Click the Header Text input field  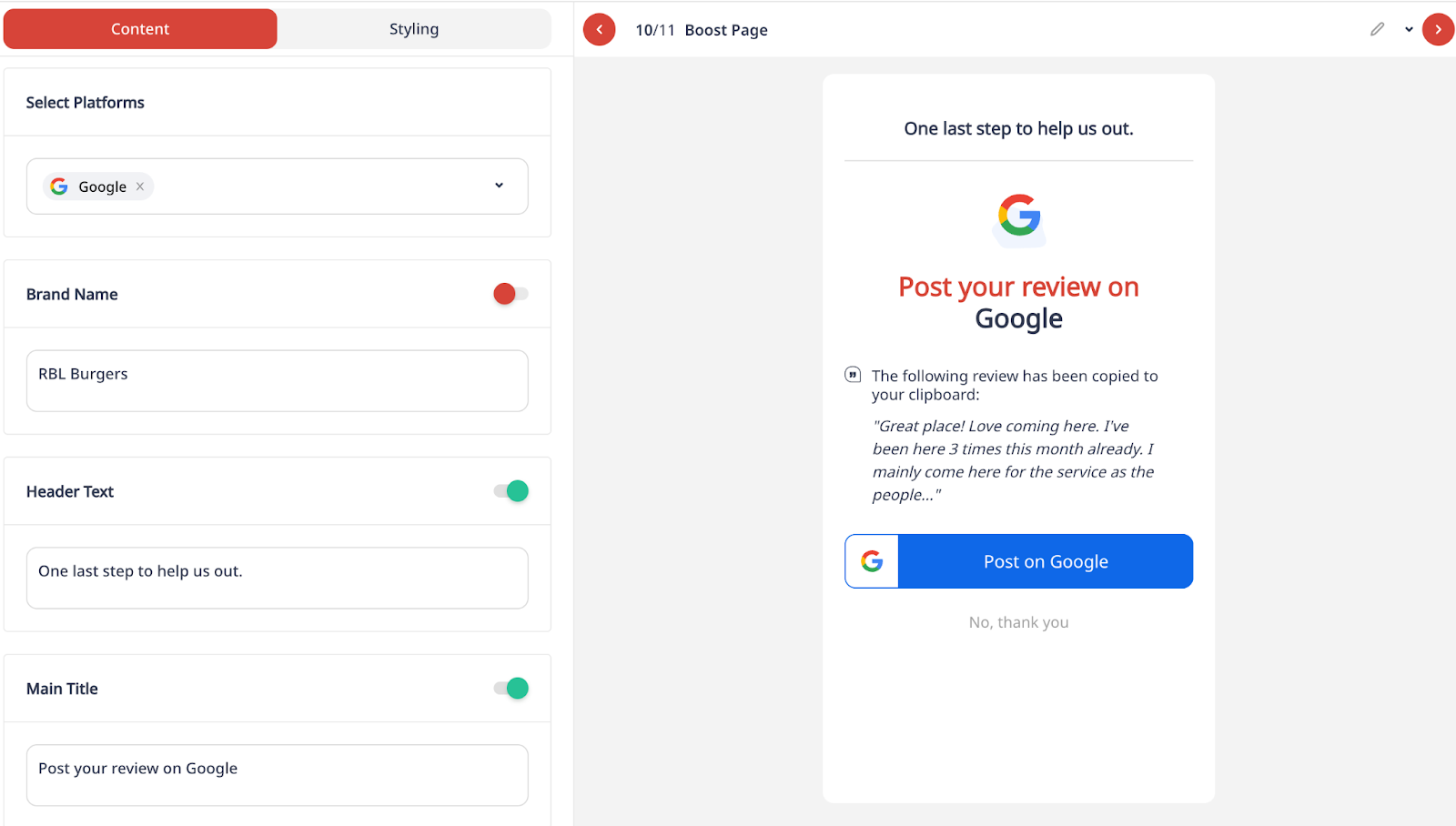pos(277,578)
